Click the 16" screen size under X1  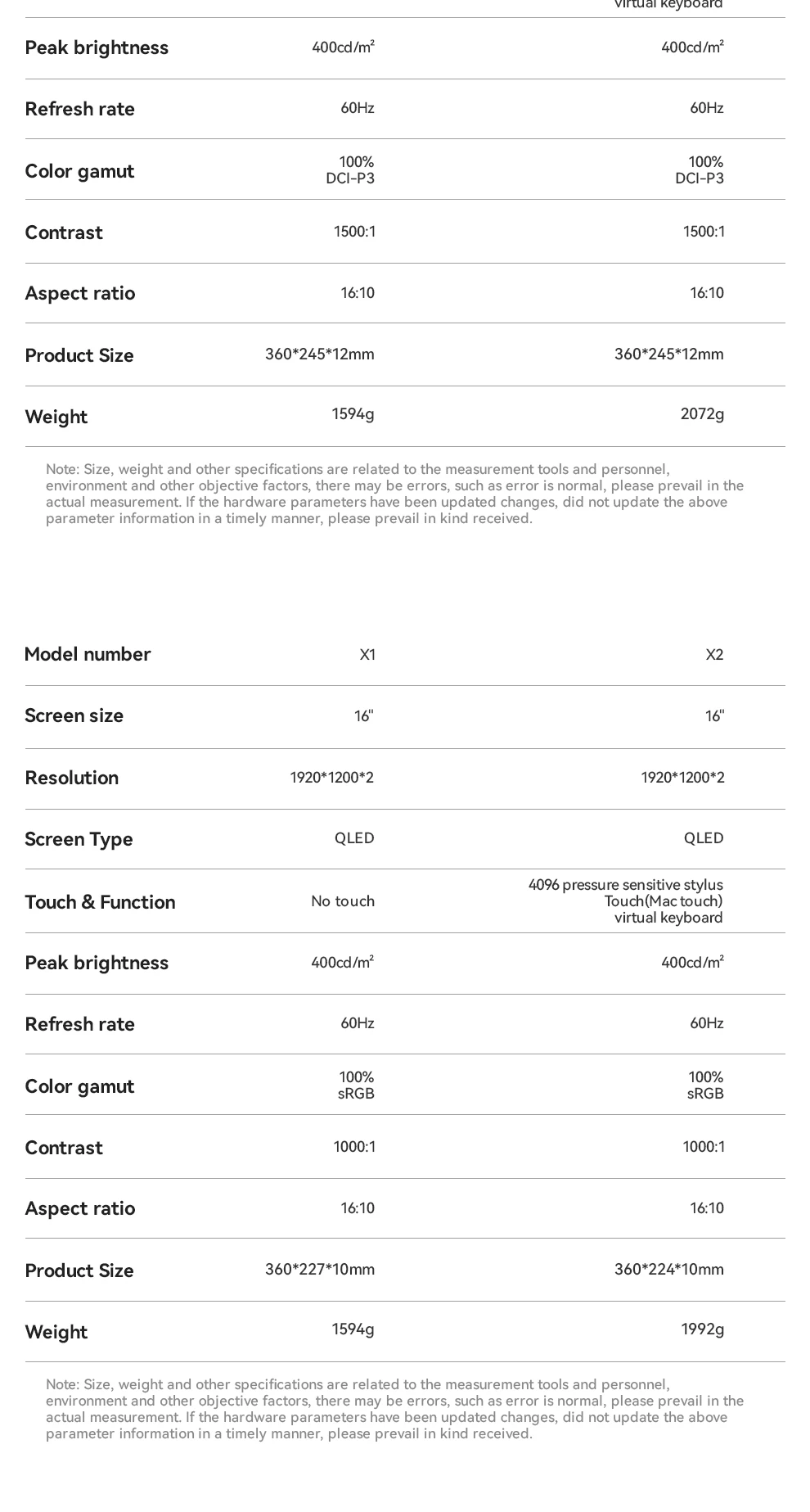(363, 716)
